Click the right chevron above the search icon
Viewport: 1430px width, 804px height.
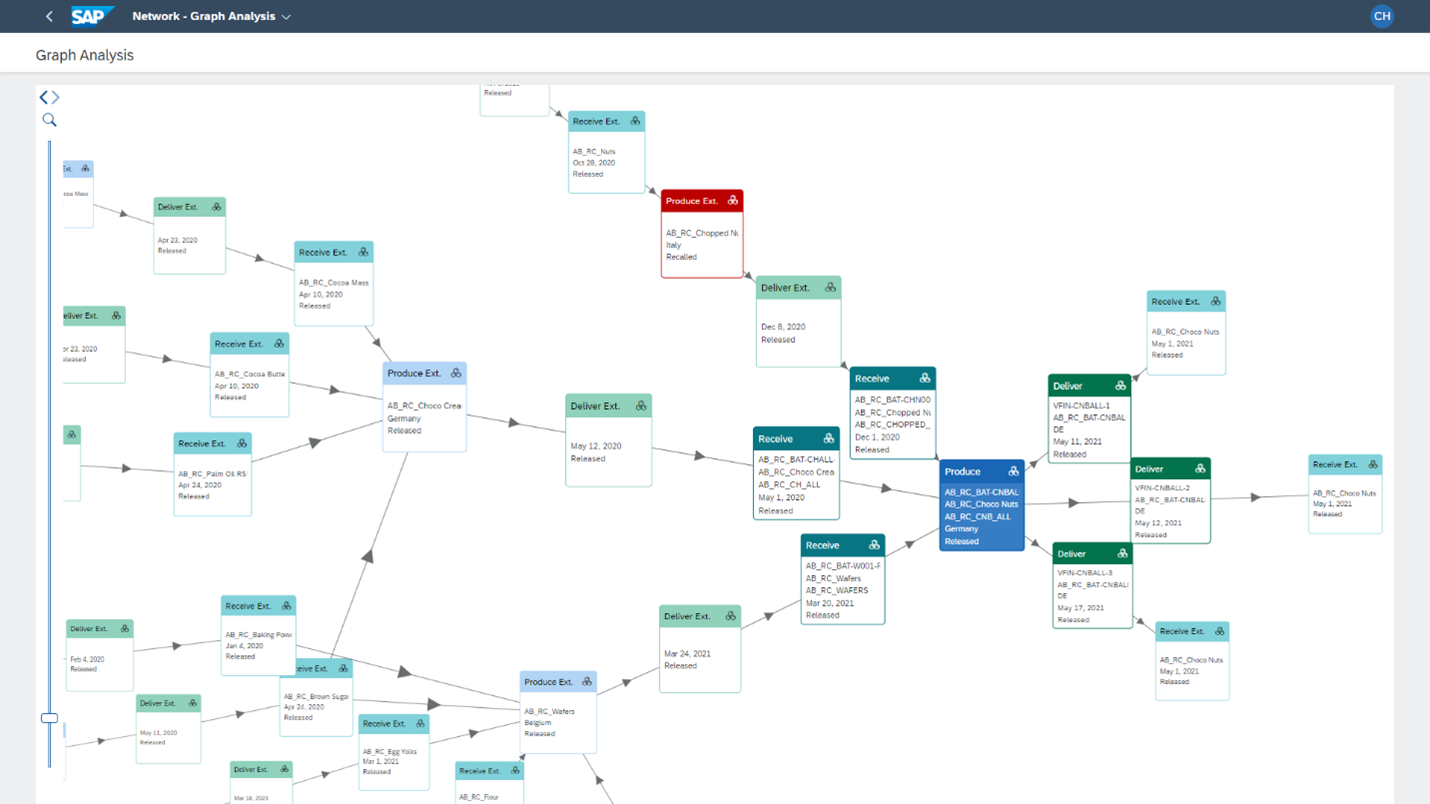point(56,97)
